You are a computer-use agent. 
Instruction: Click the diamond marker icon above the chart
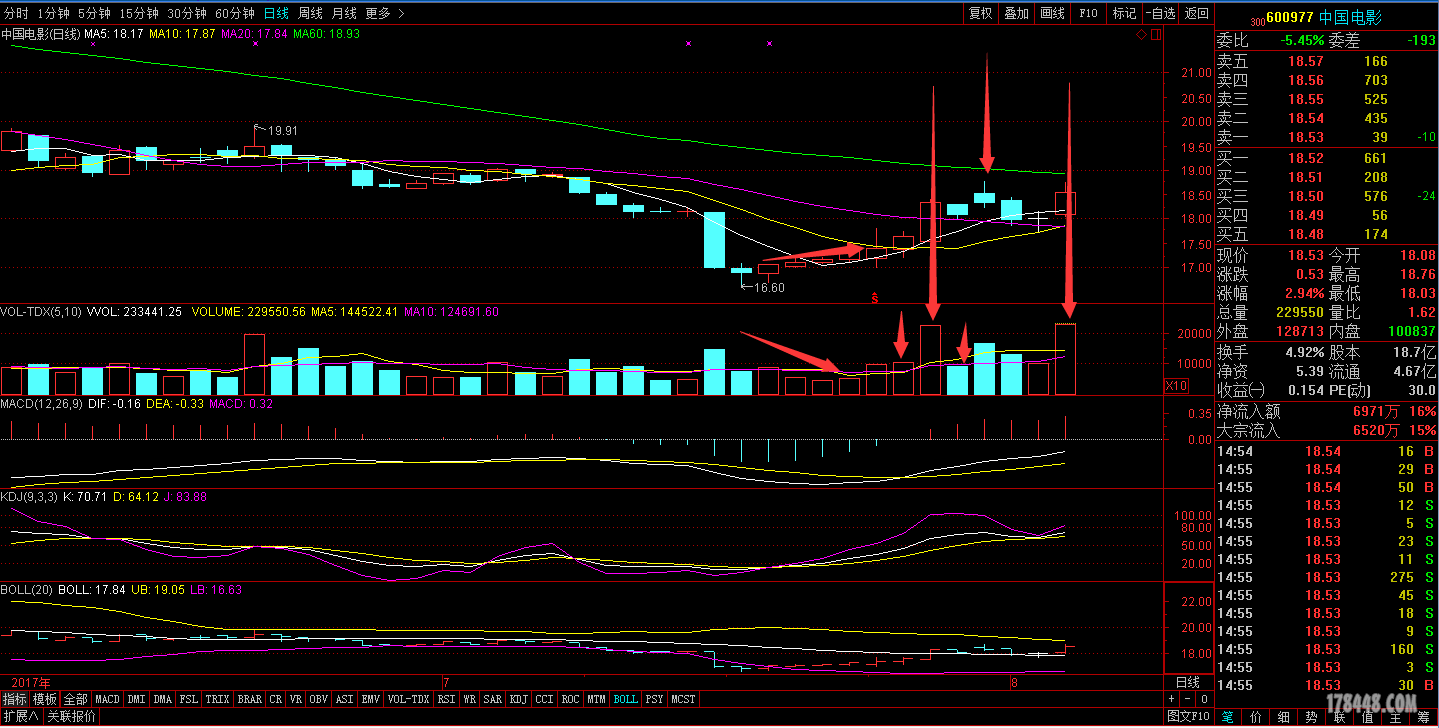click(x=1142, y=35)
